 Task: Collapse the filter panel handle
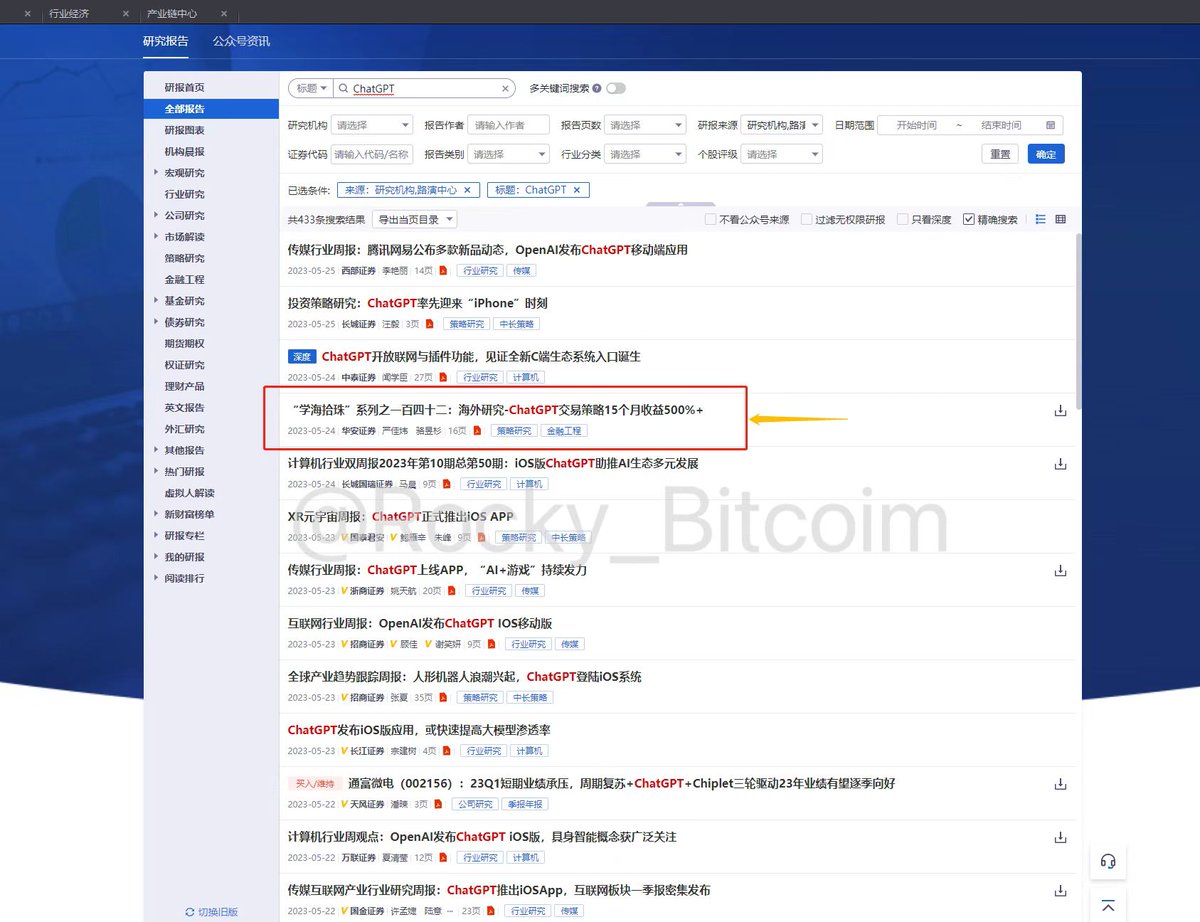click(680, 204)
